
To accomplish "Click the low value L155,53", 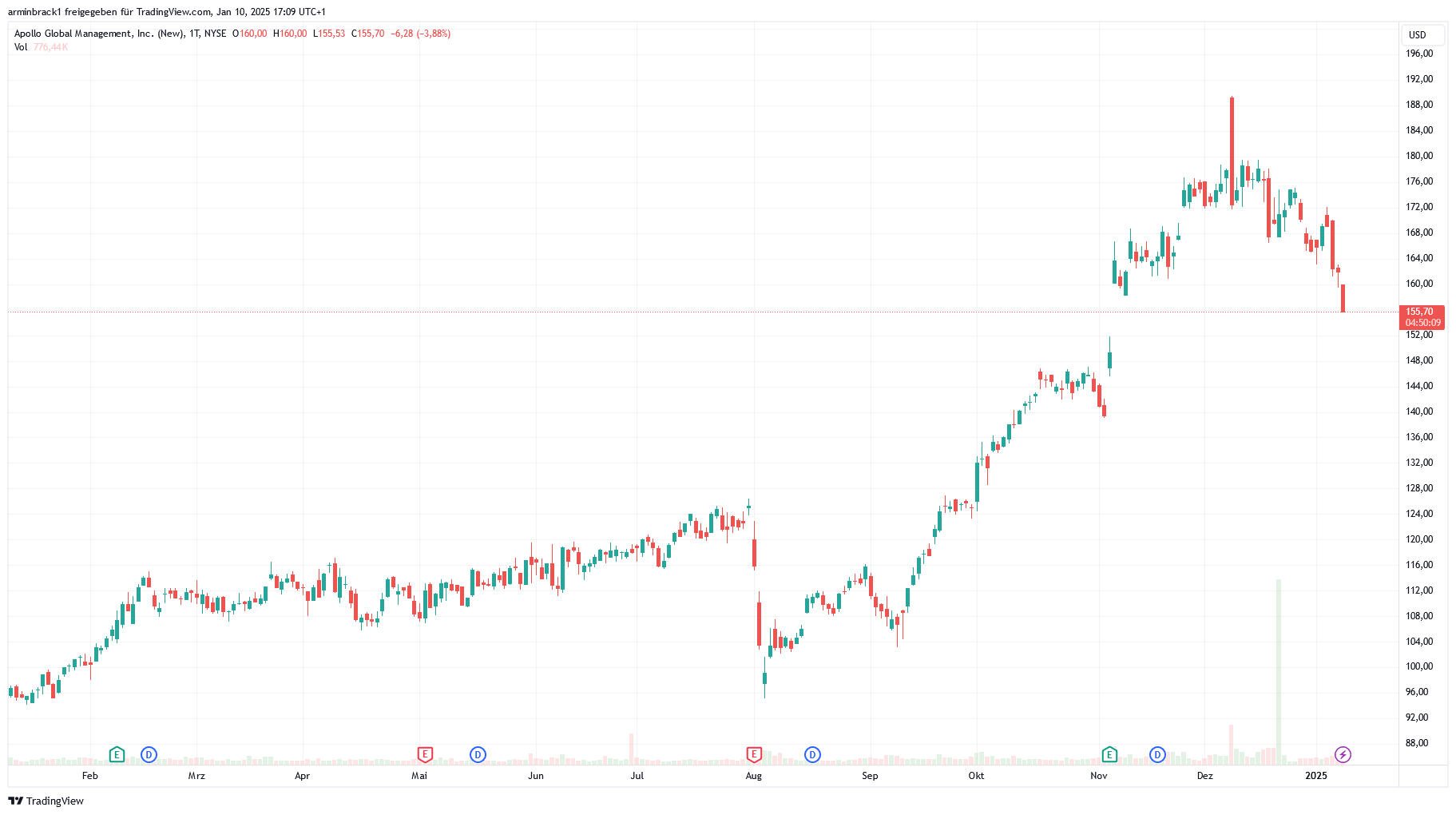I will [328, 34].
